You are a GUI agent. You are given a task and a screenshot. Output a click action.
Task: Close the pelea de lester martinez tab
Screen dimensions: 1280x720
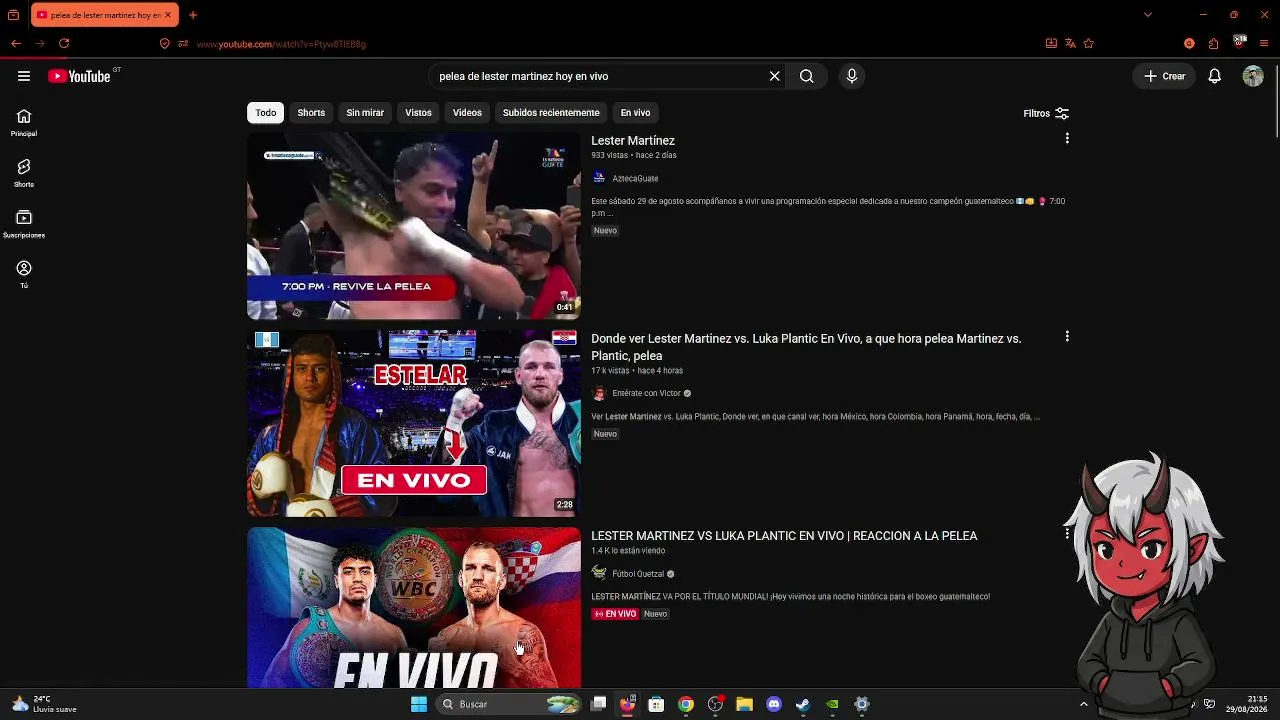pos(169,15)
